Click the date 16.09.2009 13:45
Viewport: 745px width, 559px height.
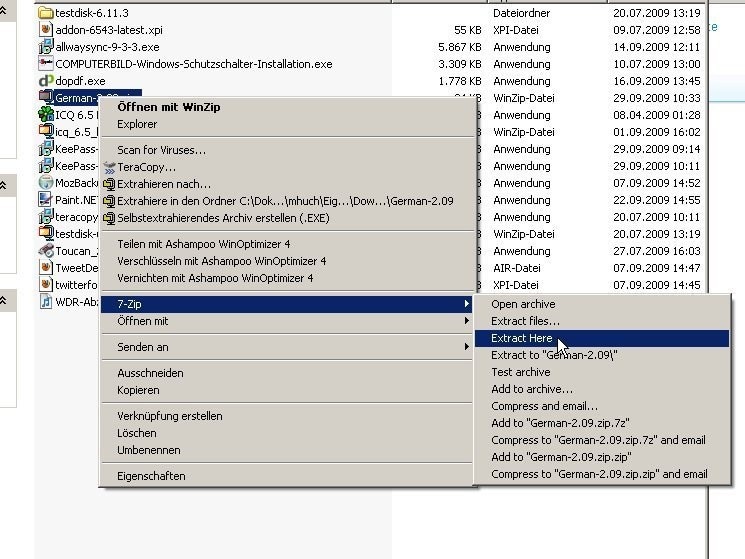(x=657, y=81)
